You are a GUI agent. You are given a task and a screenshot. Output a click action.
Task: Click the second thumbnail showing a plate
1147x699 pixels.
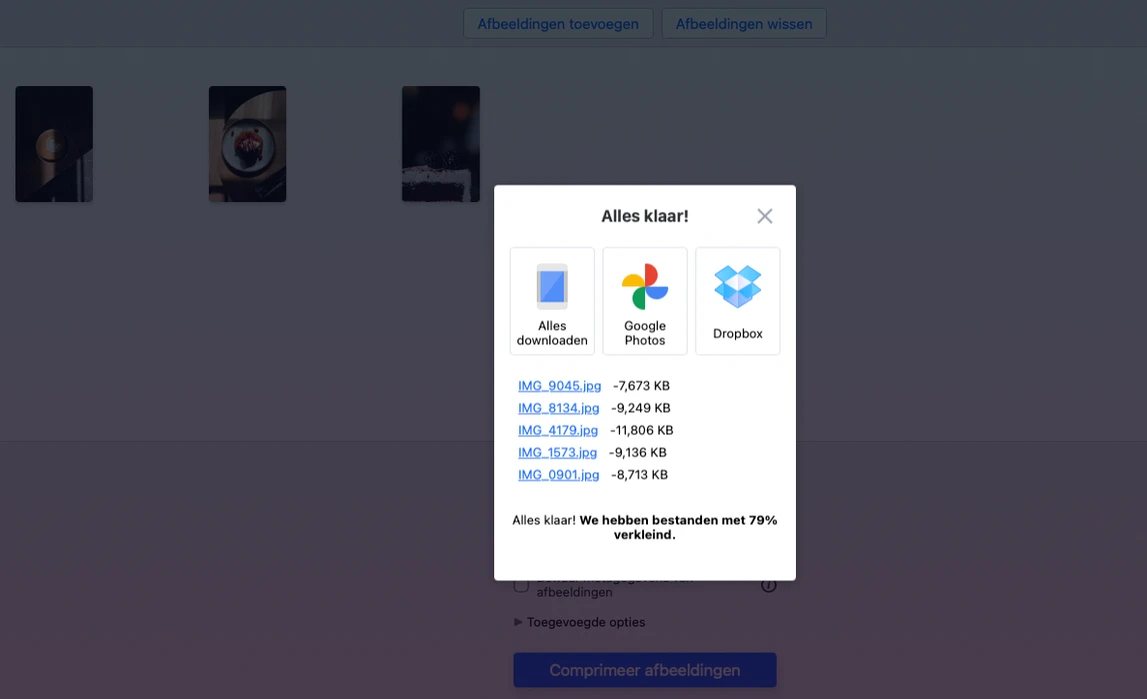click(248, 144)
